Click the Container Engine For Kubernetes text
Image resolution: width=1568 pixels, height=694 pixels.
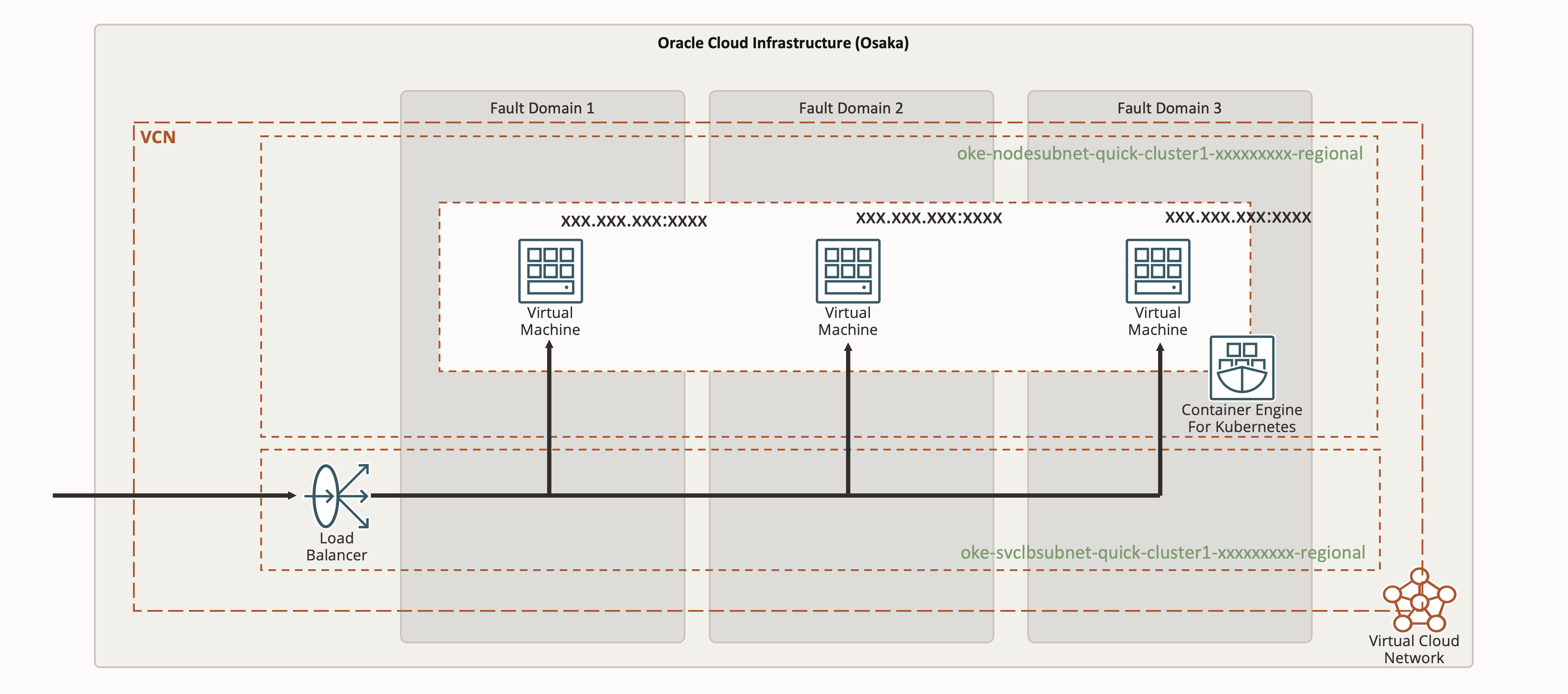point(1242,419)
